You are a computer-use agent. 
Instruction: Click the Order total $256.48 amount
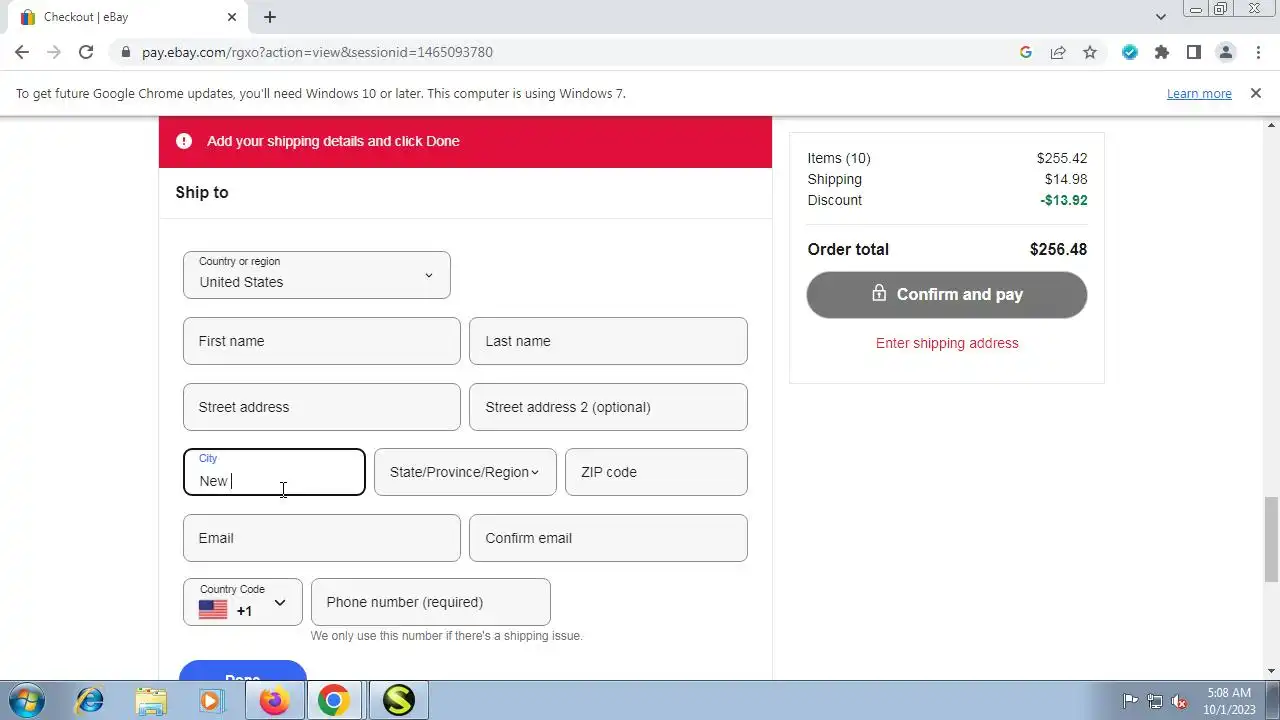[1058, 249]
